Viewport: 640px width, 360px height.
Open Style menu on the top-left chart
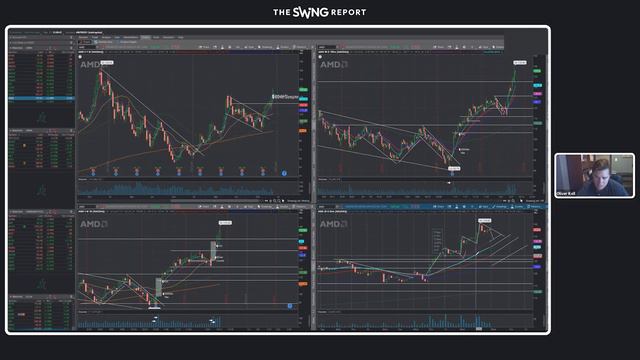click(250, 47)
